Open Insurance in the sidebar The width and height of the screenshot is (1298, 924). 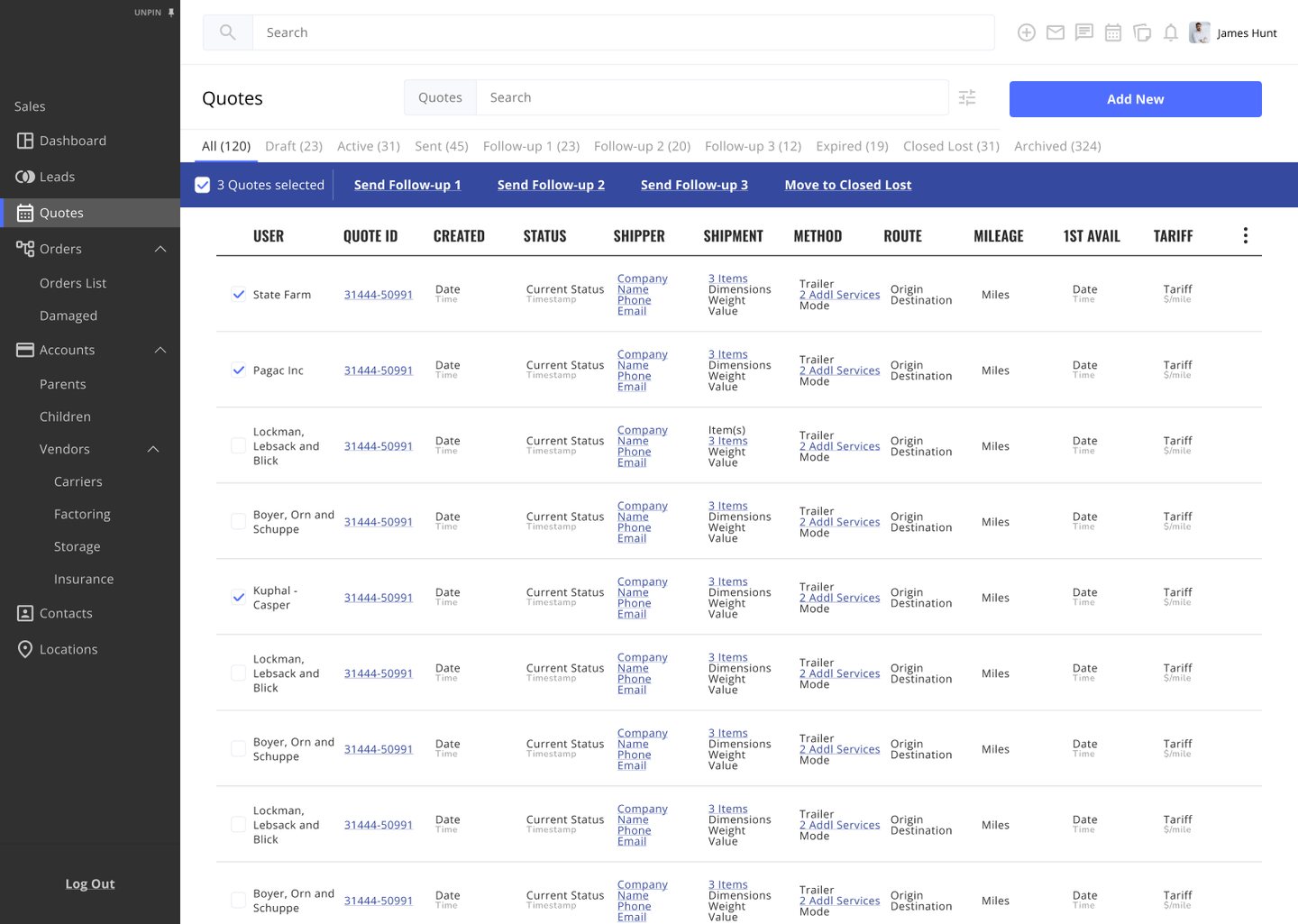(x=84, y=579)
